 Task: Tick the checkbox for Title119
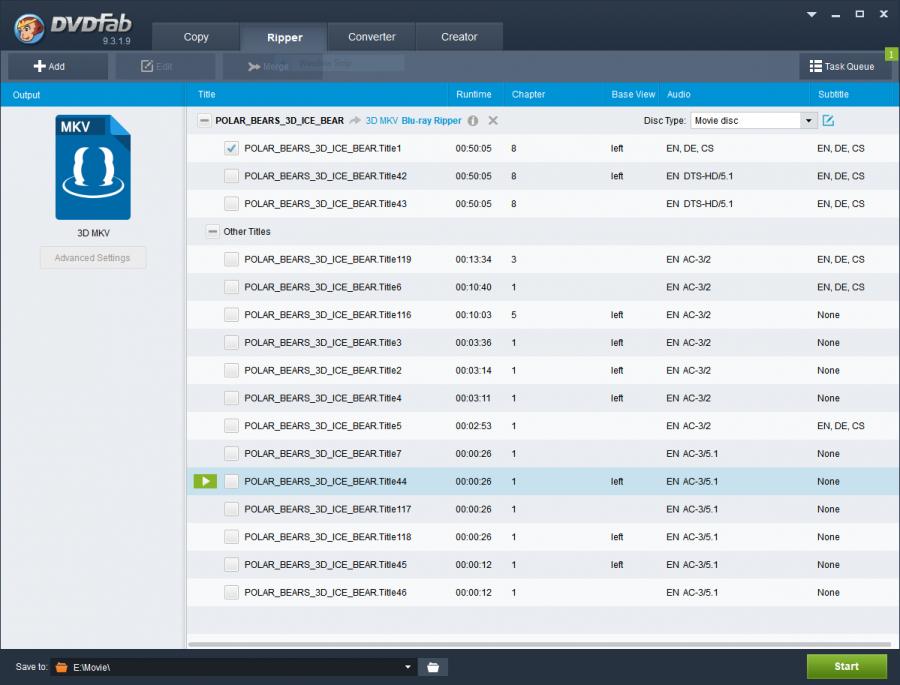point(231,260)
